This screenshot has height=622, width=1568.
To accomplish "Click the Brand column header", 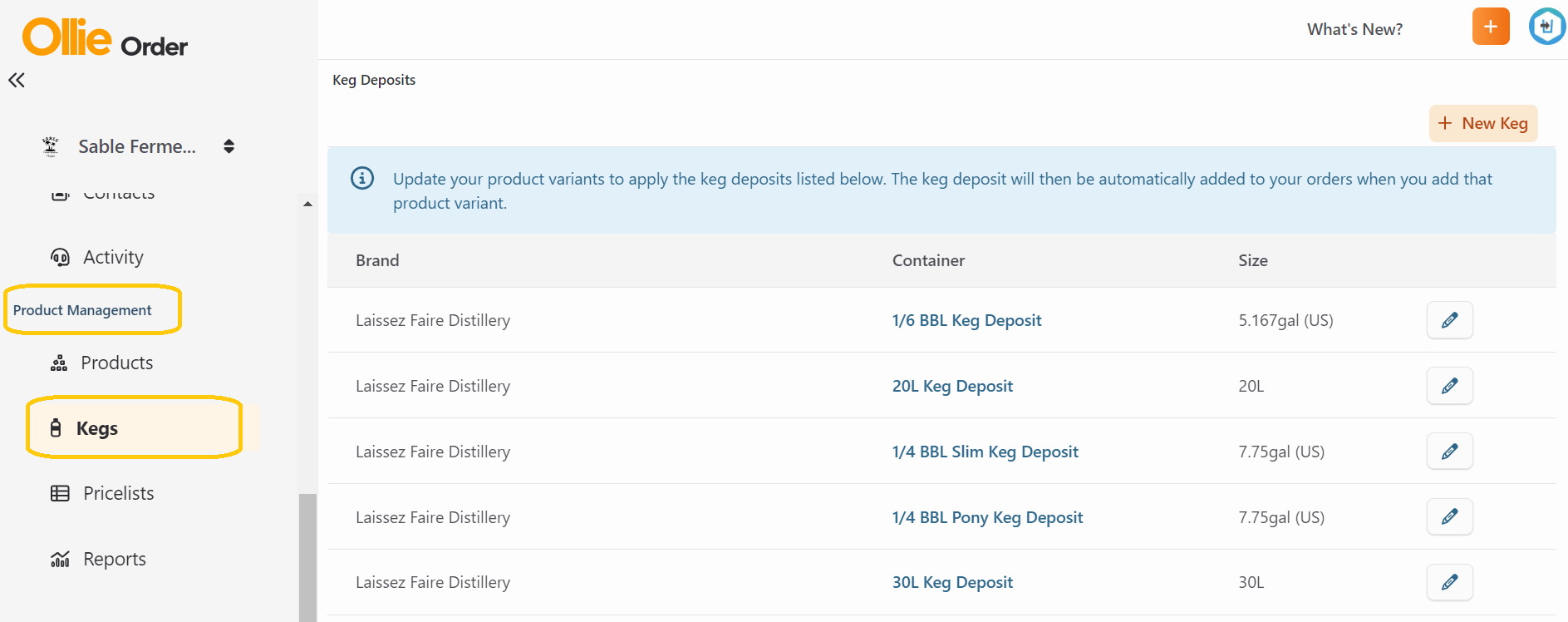I will click(x=377, y=260).
